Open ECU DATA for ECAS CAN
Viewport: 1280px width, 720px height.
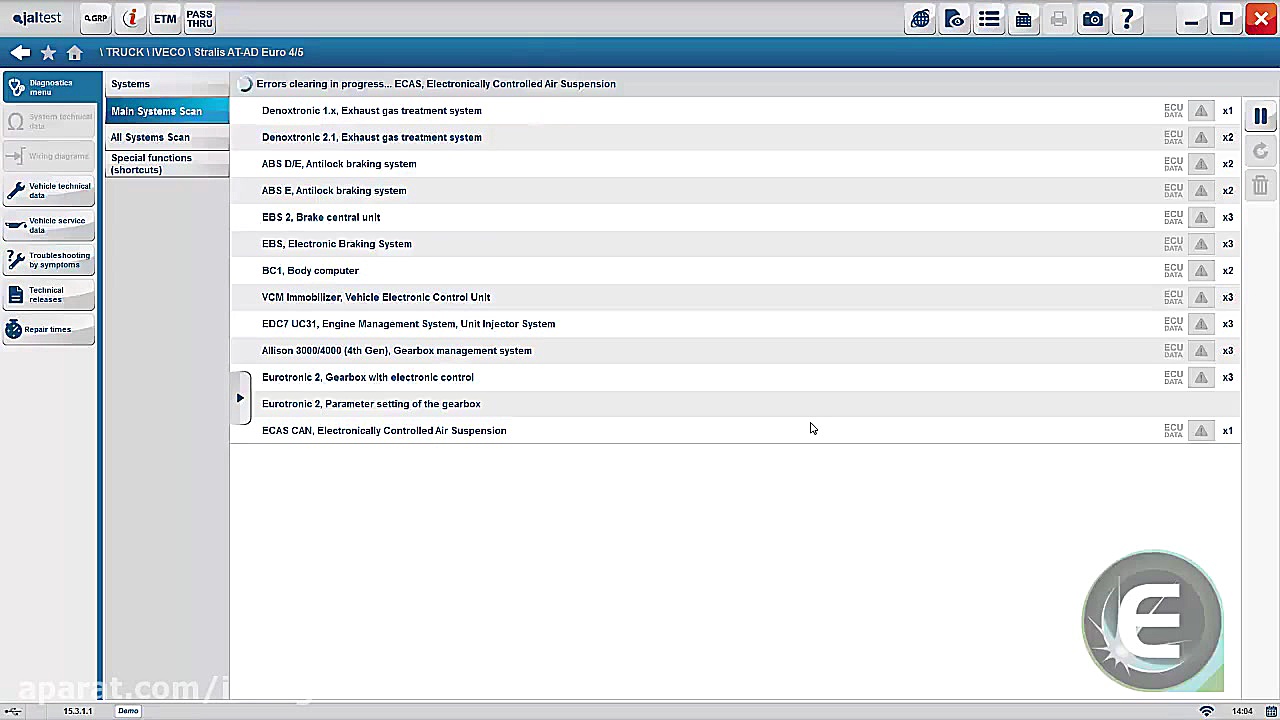click(x=1173, y=430)
